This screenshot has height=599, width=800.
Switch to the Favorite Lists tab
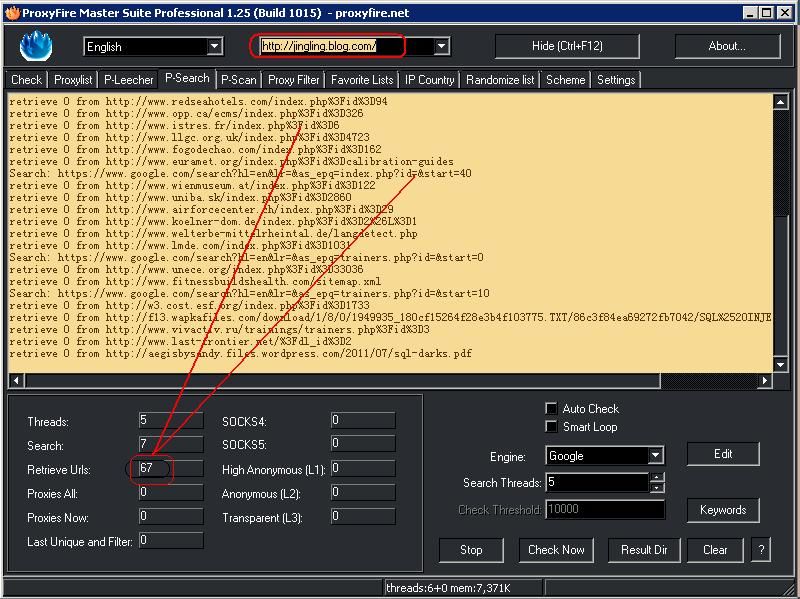click(362, 80)
